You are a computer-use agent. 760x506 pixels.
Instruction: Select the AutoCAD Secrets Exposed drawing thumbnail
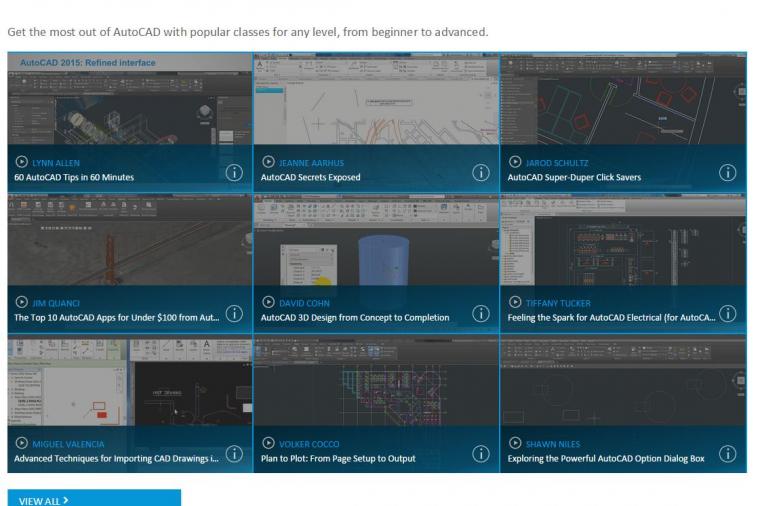(x=376, y=99)
